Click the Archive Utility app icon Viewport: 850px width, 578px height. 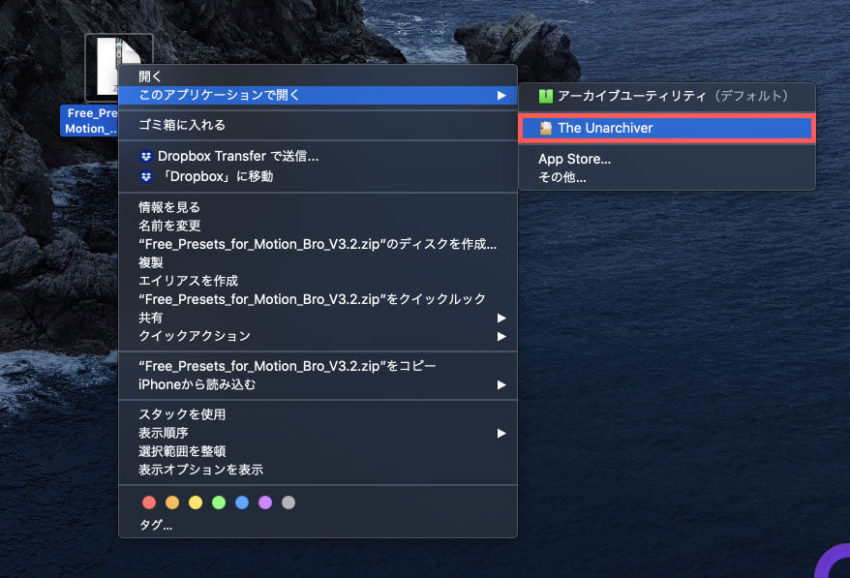(545, 97)
